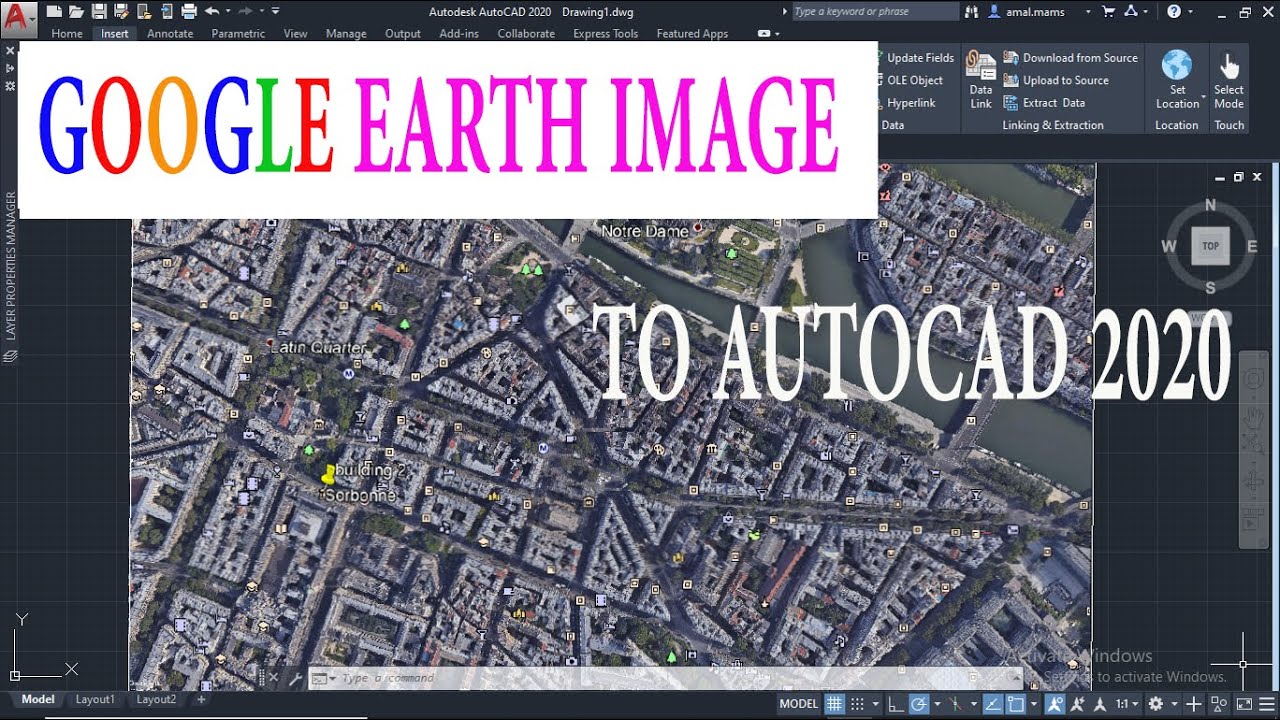Screen dimensions: 1280x720
Task: Add a new layout with plus button
Action: point(201,699)
